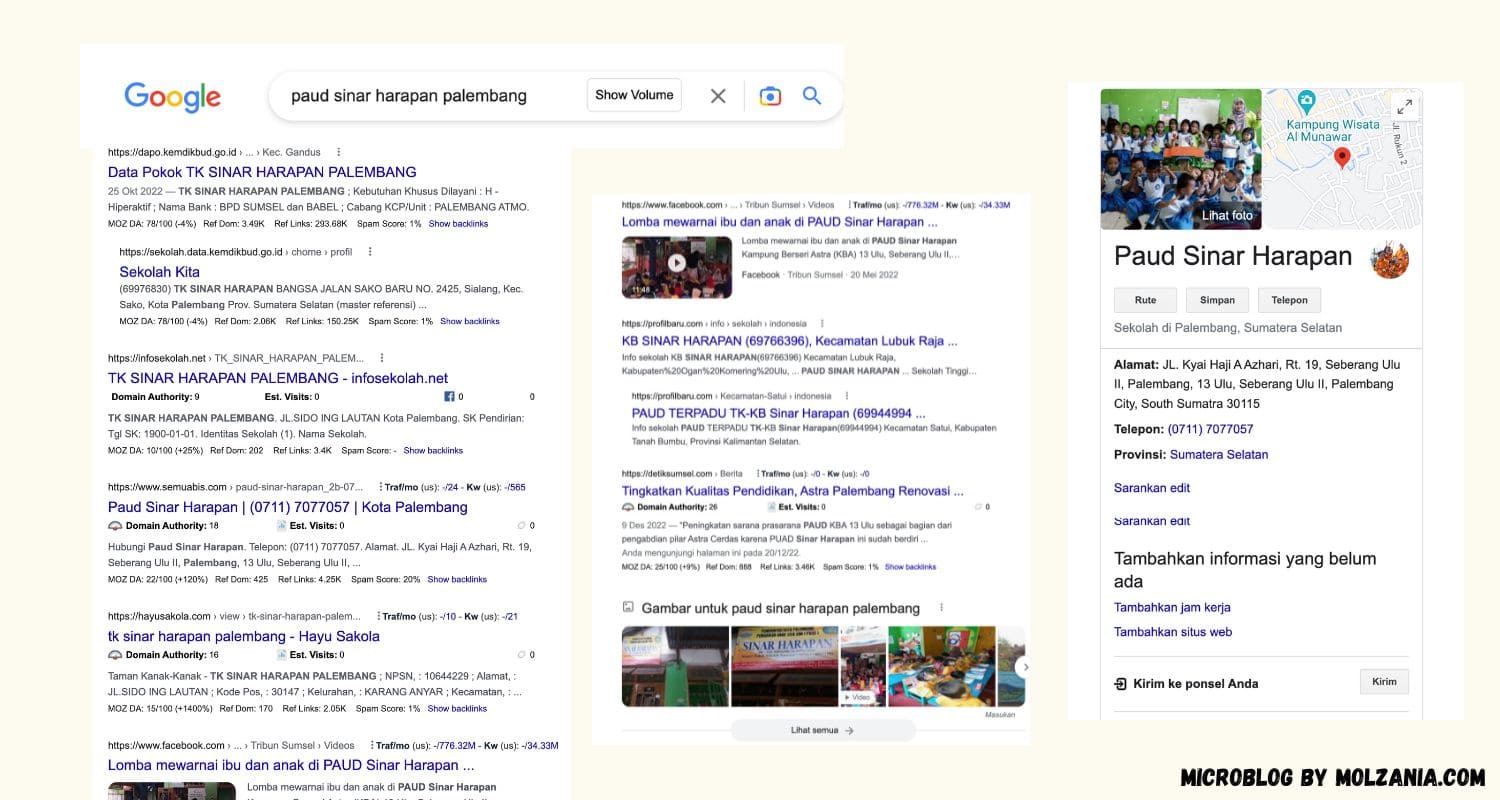The image size is (1500, 800).
Task: Click the Telepon button
Action: [1289, 300]
